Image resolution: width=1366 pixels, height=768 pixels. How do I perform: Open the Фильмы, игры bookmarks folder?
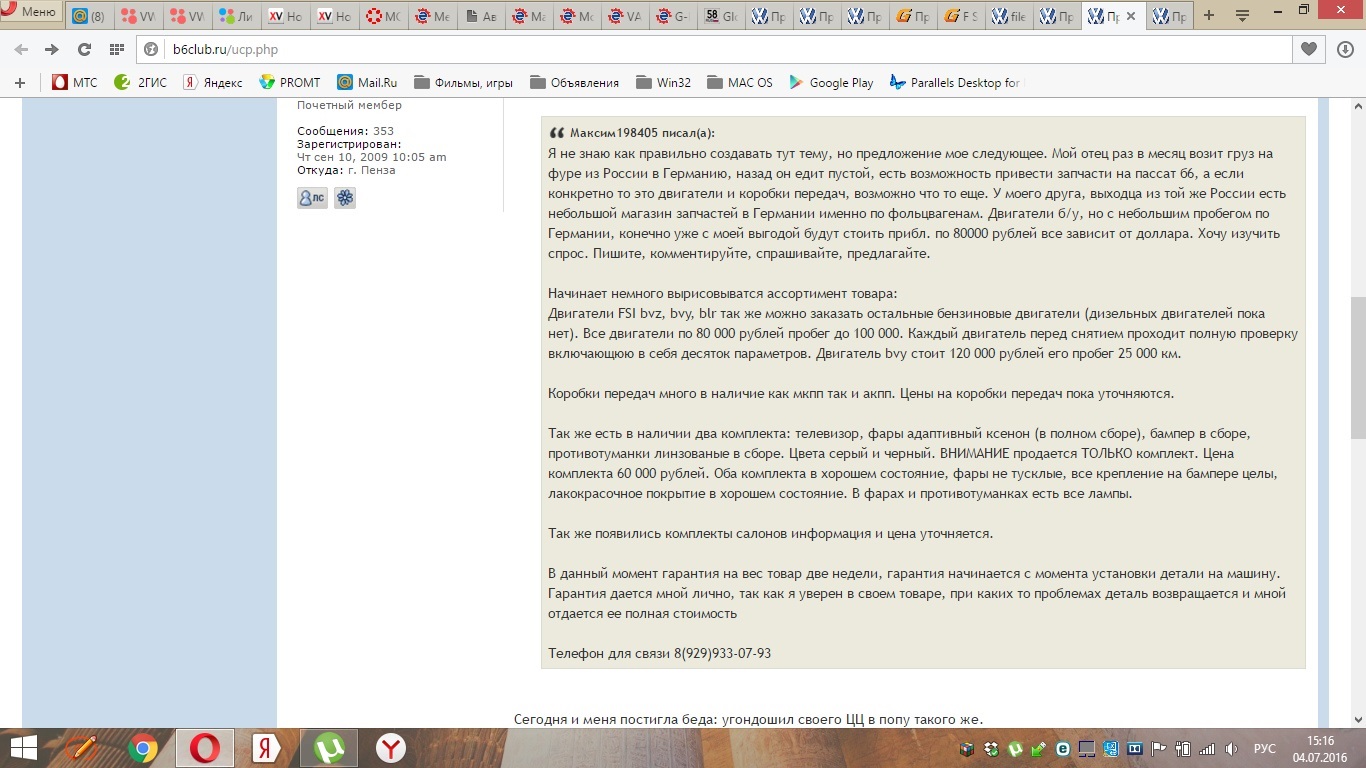point(463,83)
